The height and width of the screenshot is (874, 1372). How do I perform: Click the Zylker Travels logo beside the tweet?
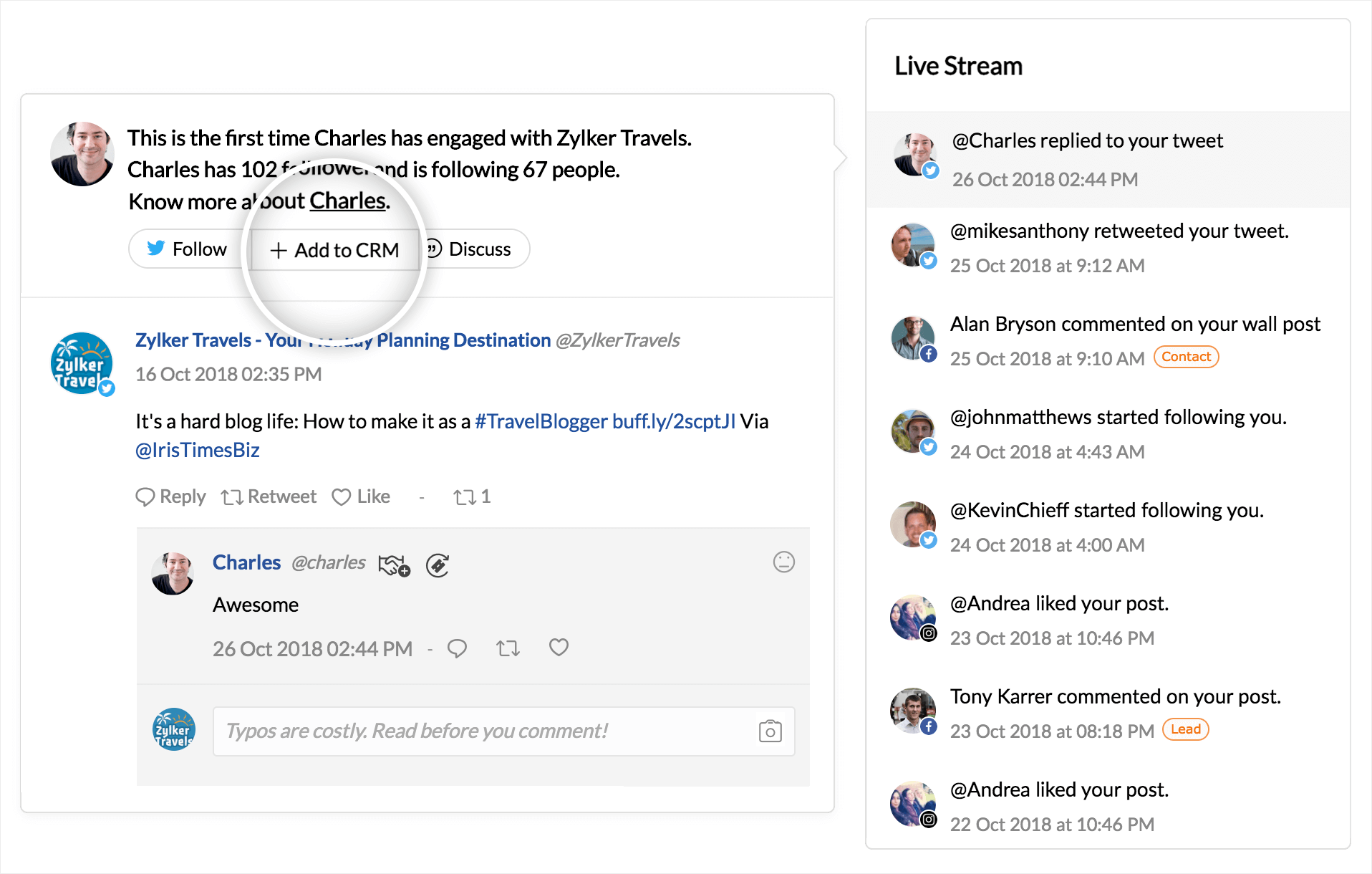[x=82, y=363]
